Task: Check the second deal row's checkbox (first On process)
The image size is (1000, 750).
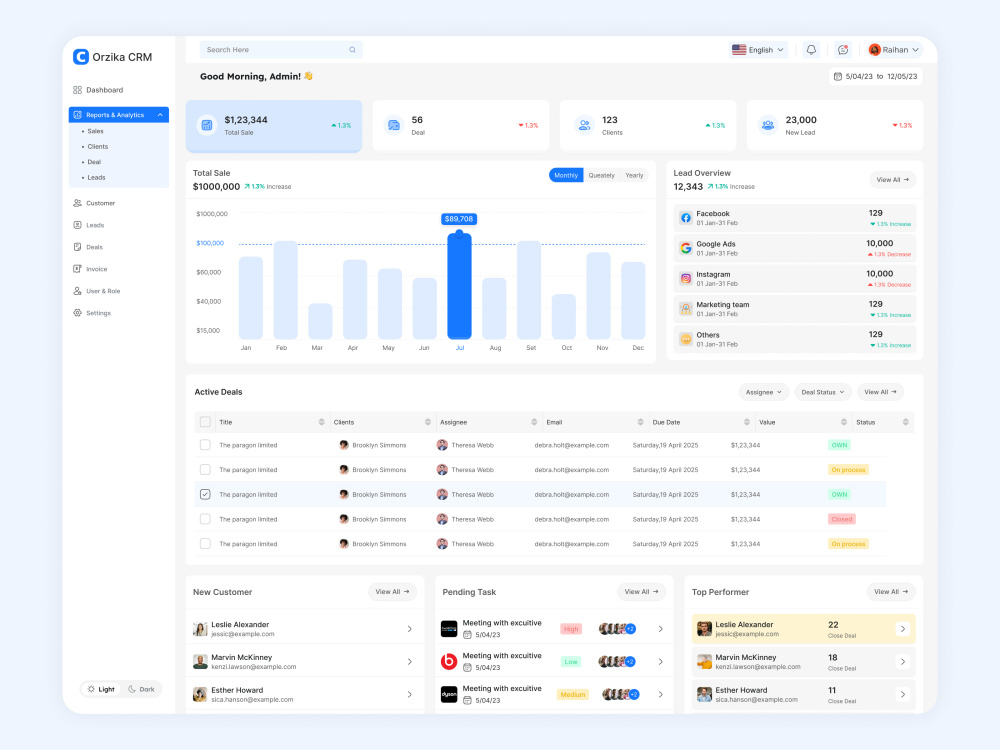Action: pyautogui.click(x=205, y=470)
